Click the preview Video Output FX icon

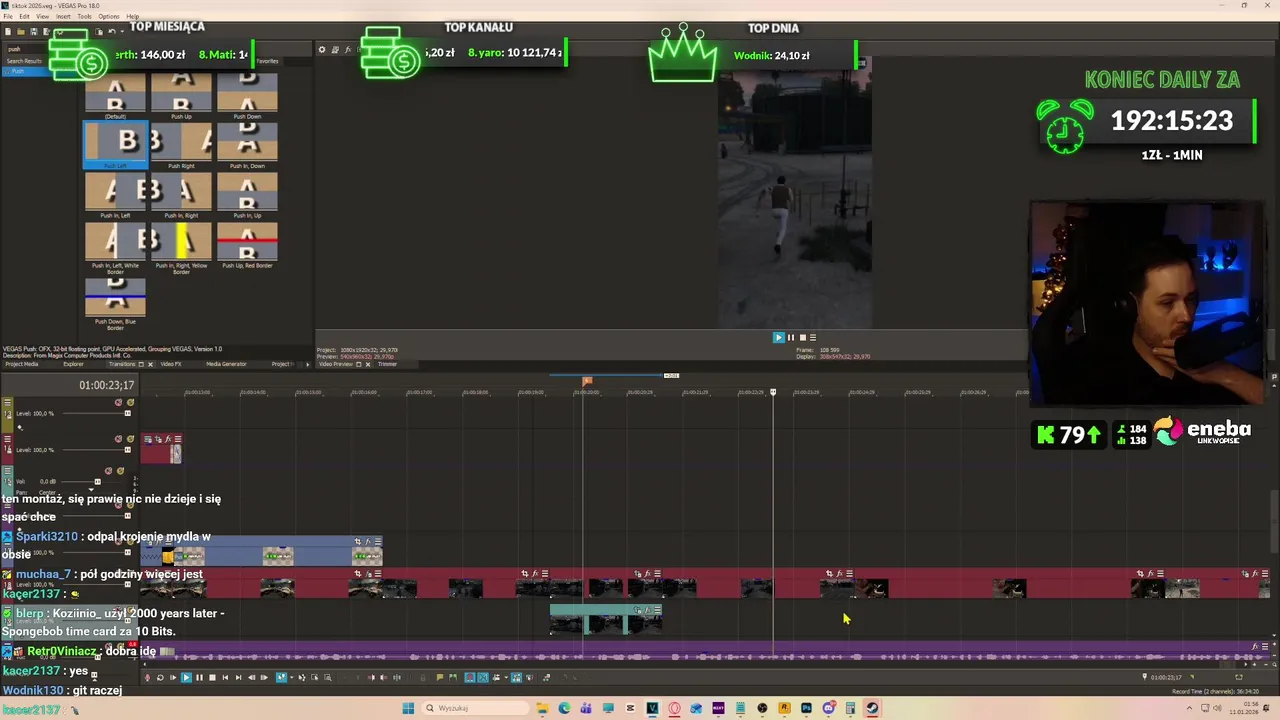pyautogui.click(x=348, y=50)
